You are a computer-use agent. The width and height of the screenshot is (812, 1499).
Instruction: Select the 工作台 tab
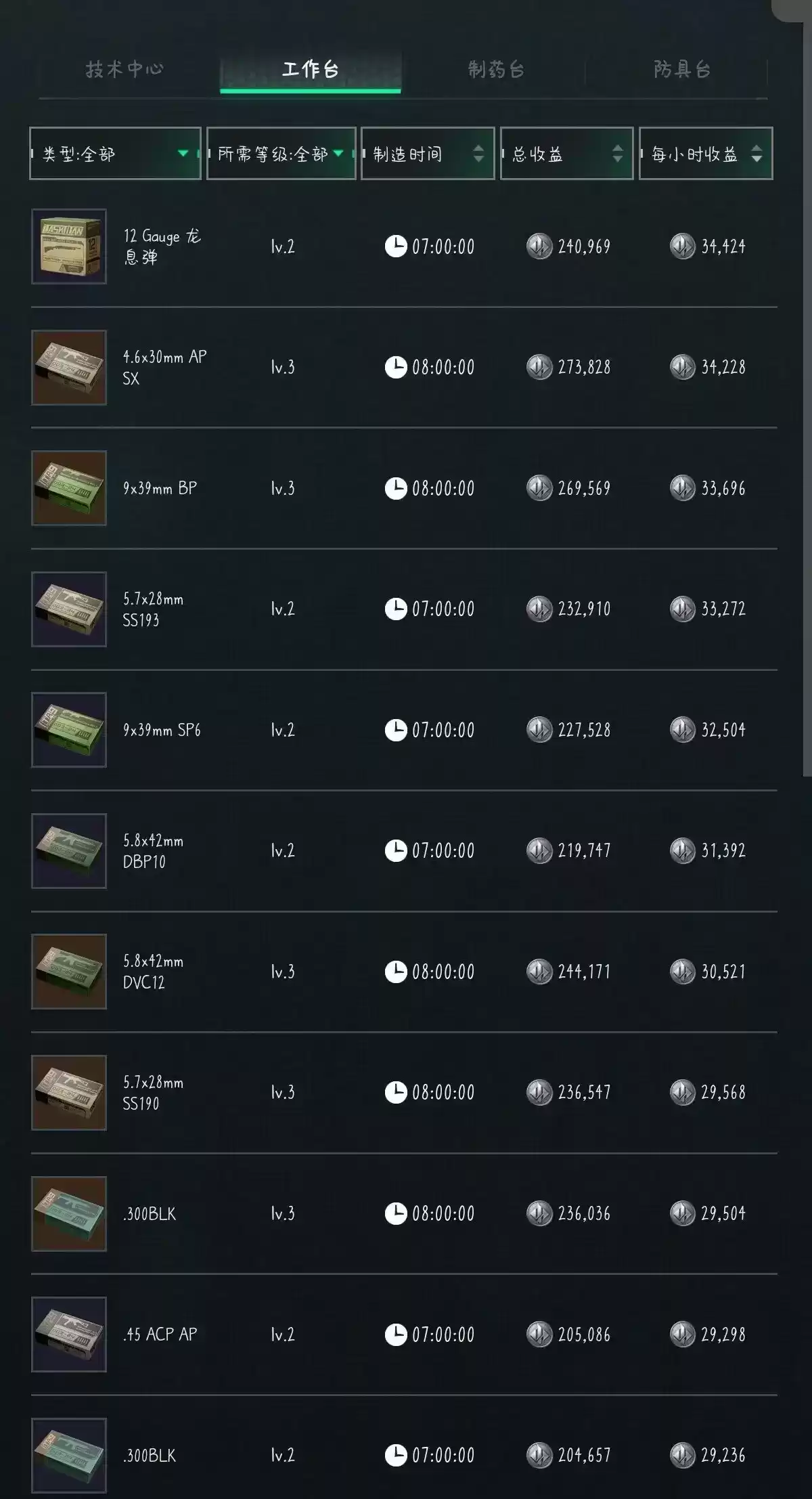click(x=310, y=69)
